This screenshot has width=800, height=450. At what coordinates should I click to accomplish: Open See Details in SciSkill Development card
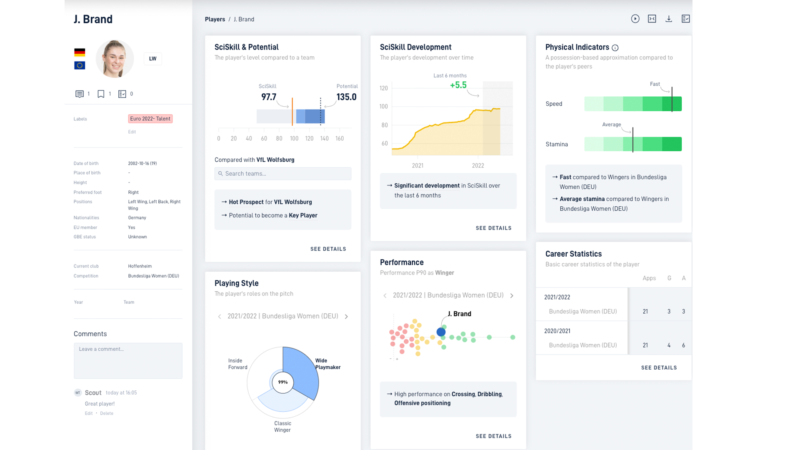tap(493, 228)
